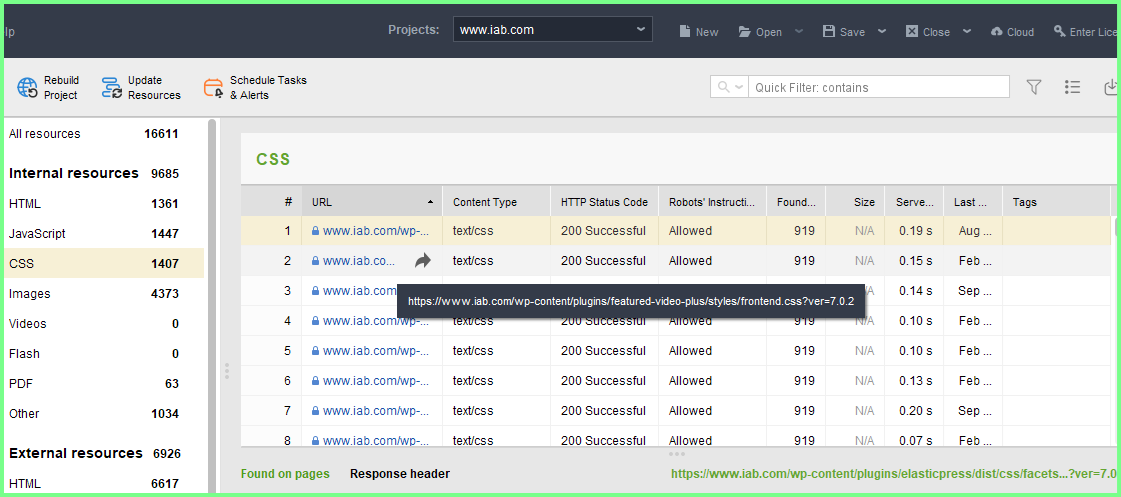
Task: Click the share arrow icon in row 2
Action: (423, 261)
